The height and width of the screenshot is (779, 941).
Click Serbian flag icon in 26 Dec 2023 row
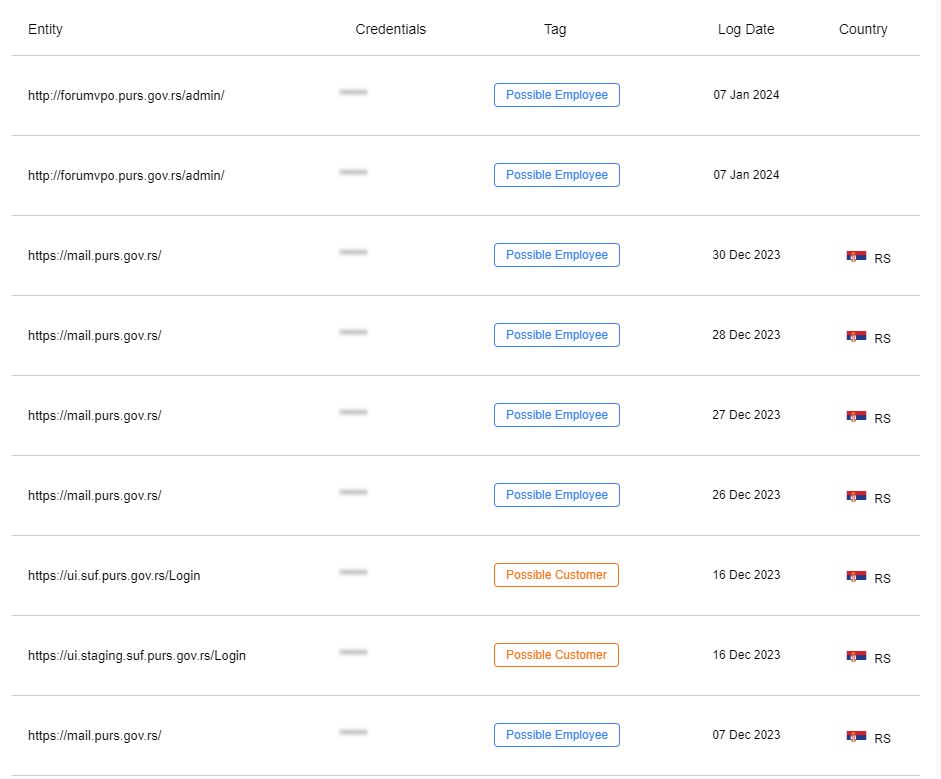856,496
